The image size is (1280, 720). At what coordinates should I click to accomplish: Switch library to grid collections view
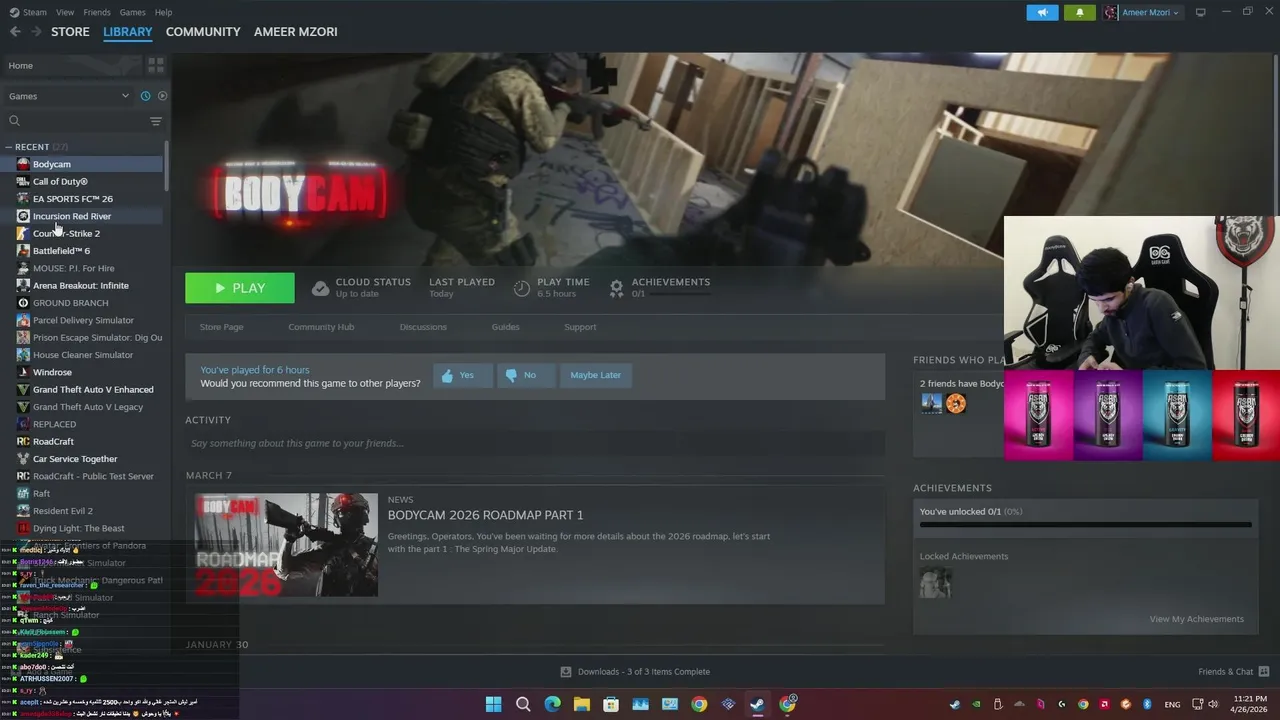(156, 65)
